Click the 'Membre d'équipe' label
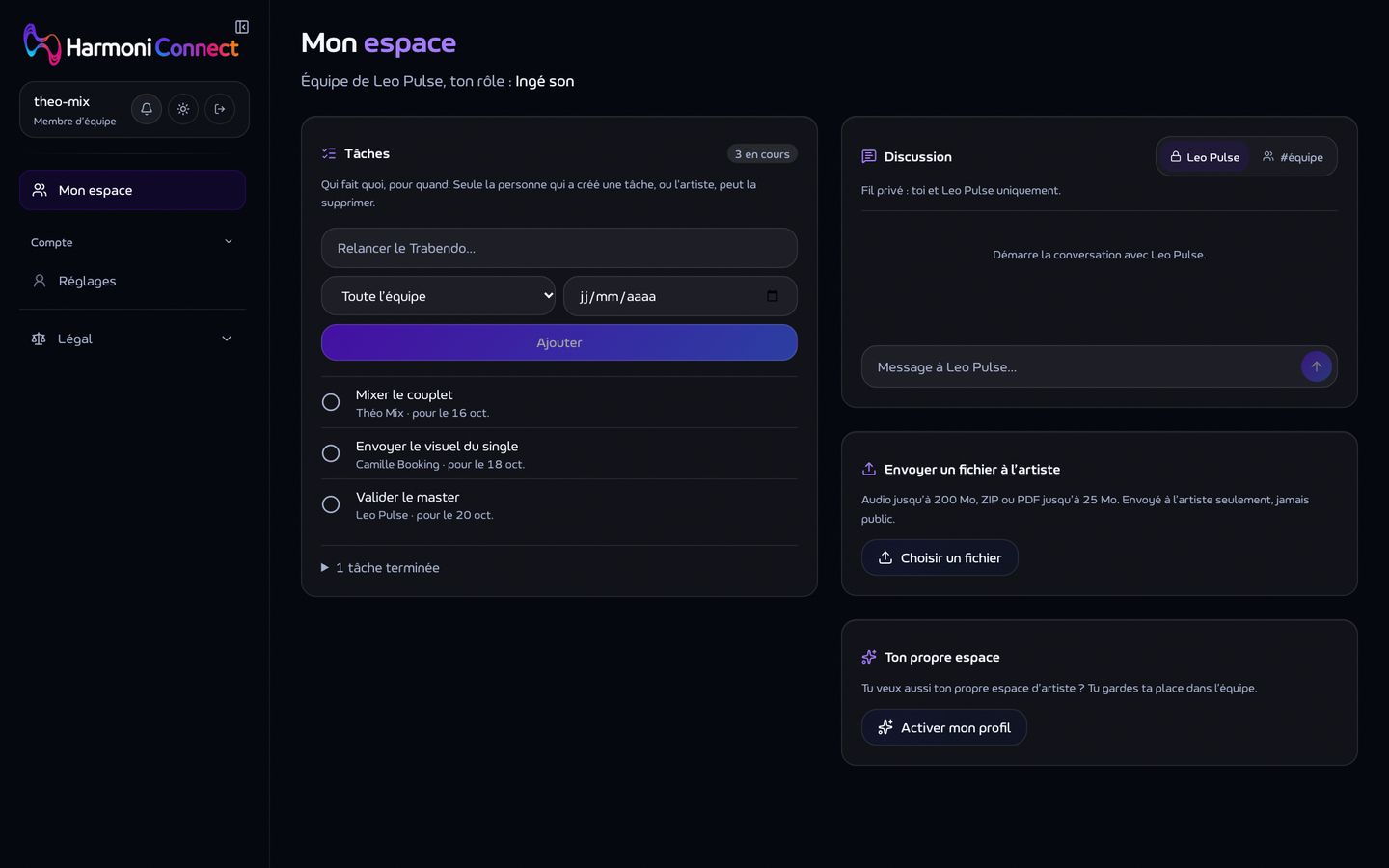The width and height of the screenshot is (1389, 868). [x=75, y=122]
